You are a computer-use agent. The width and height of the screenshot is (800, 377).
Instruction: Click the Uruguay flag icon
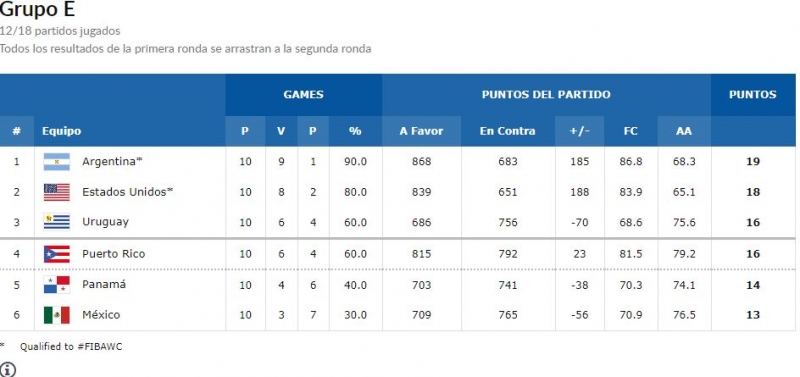(x=57, y=222)
